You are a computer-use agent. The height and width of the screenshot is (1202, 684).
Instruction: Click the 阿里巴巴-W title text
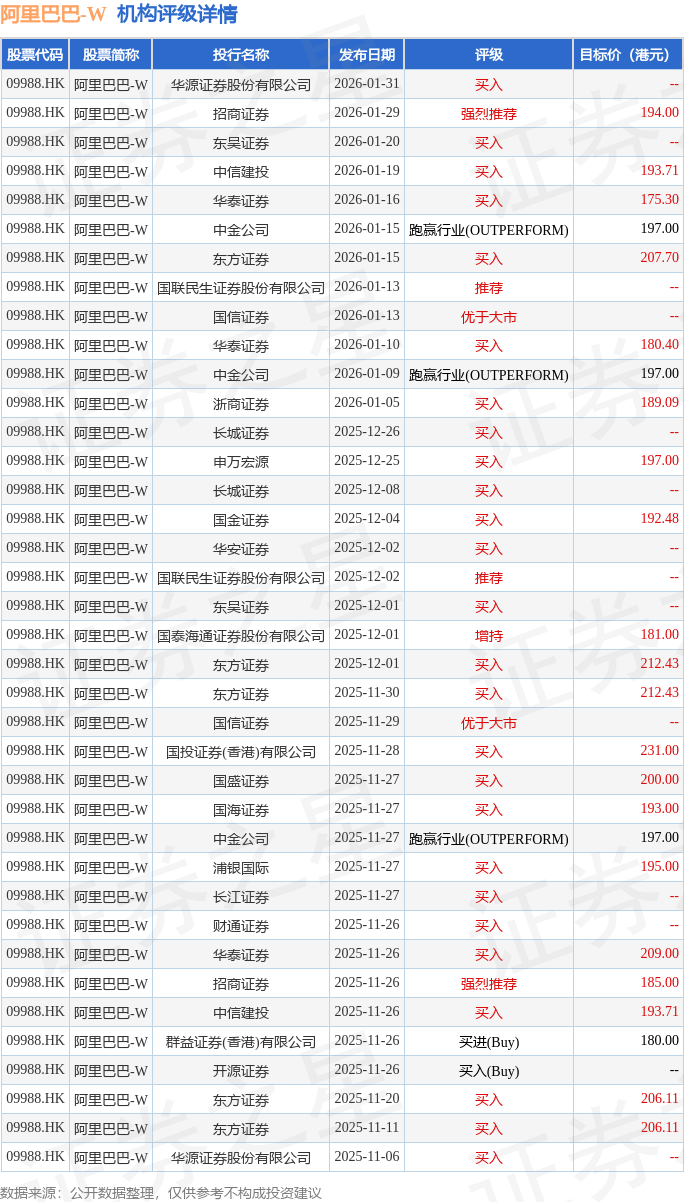tap(53, 14)
